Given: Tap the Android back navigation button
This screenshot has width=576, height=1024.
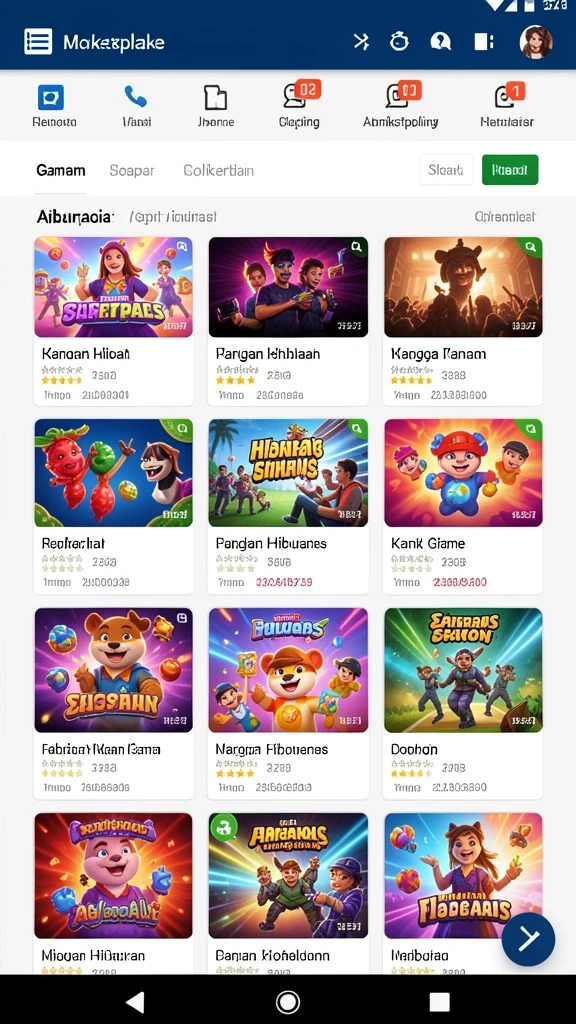Looking at the screenshot, I should coord(135,1001).
